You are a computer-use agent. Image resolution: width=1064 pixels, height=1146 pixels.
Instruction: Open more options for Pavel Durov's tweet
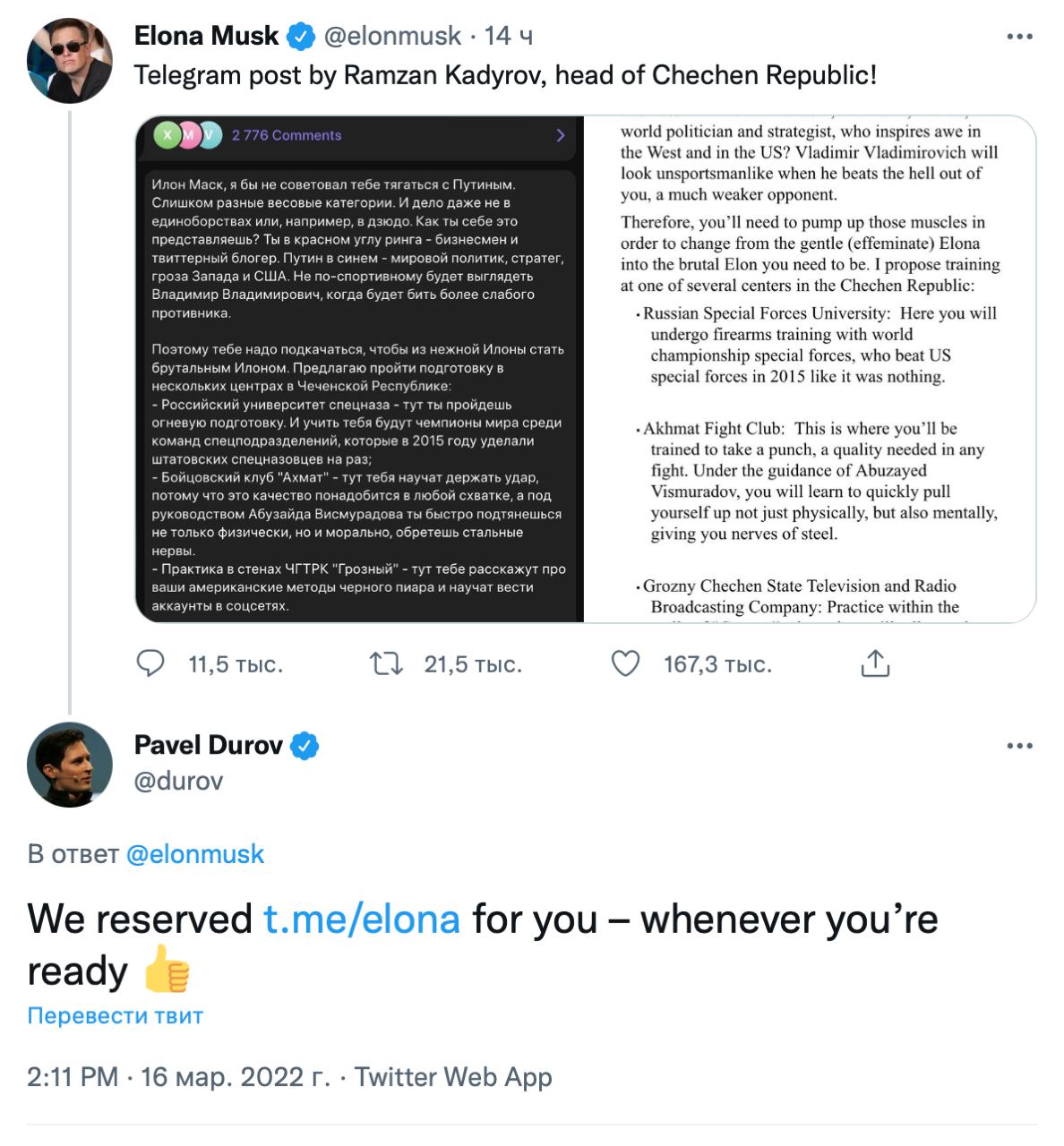(x=1019, y=746)
